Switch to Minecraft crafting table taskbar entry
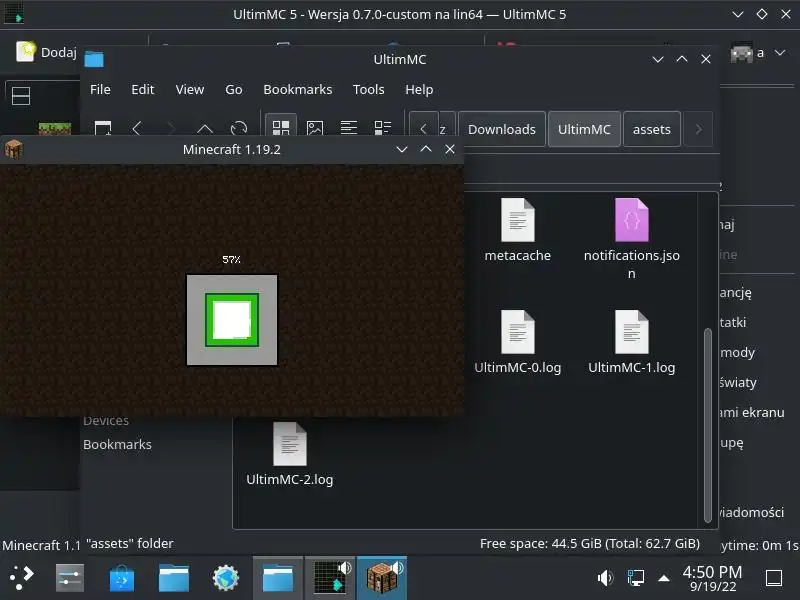 point(382,578)
